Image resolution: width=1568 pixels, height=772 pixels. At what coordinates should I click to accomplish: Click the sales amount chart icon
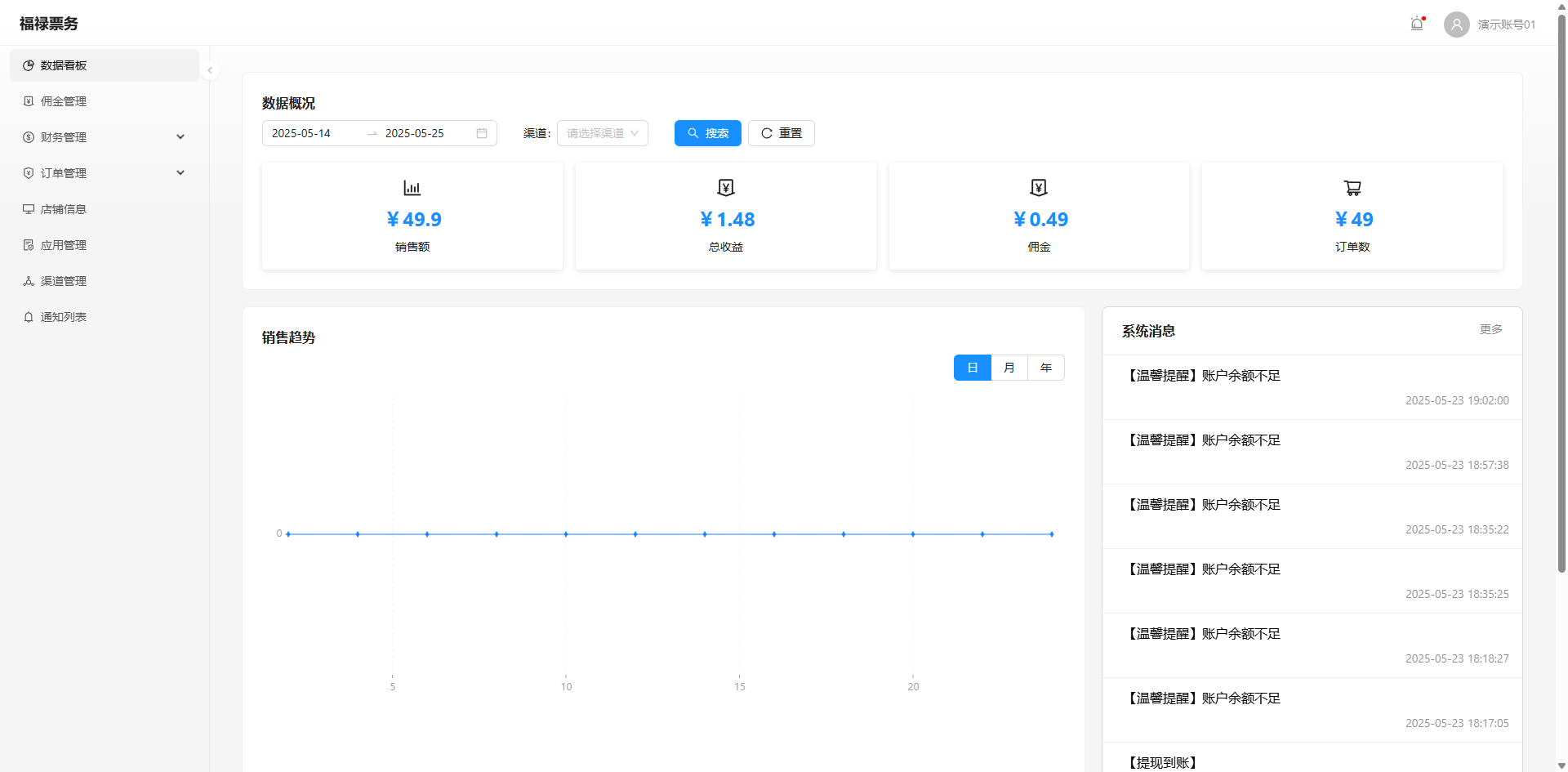tap(412, 188)
